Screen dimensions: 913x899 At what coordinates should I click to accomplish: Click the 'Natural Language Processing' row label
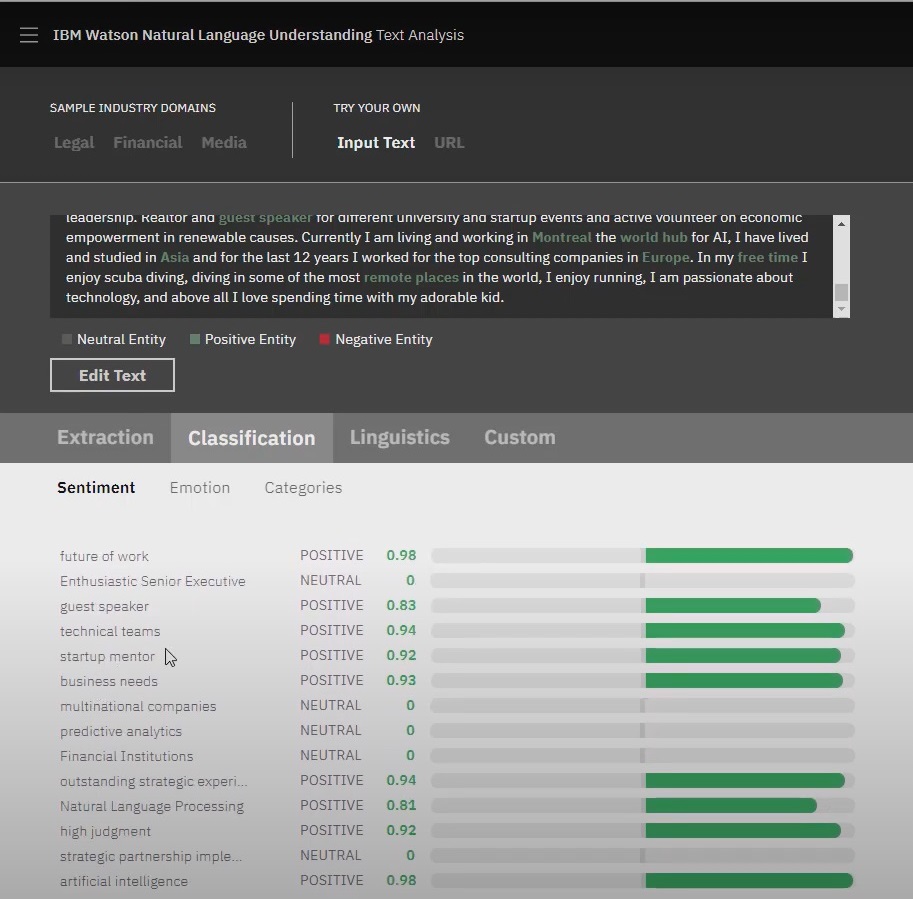152,806
